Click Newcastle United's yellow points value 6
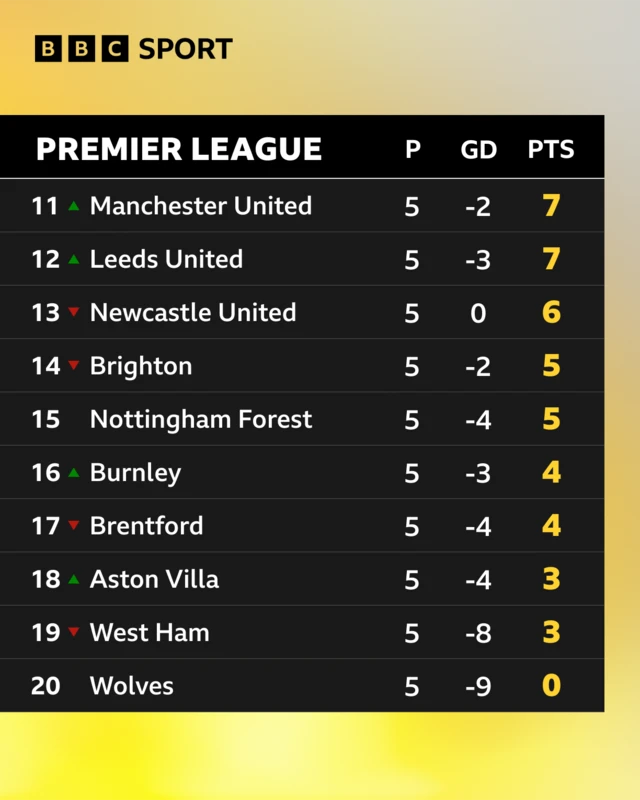This screenshot has height=800, width=640. 551,313
